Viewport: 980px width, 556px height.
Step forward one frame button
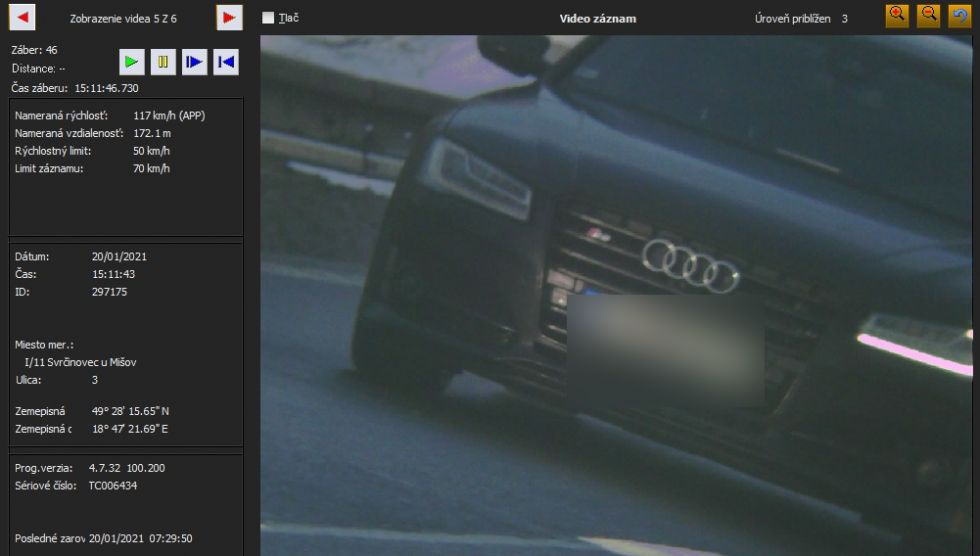click(x=194, y=62)
